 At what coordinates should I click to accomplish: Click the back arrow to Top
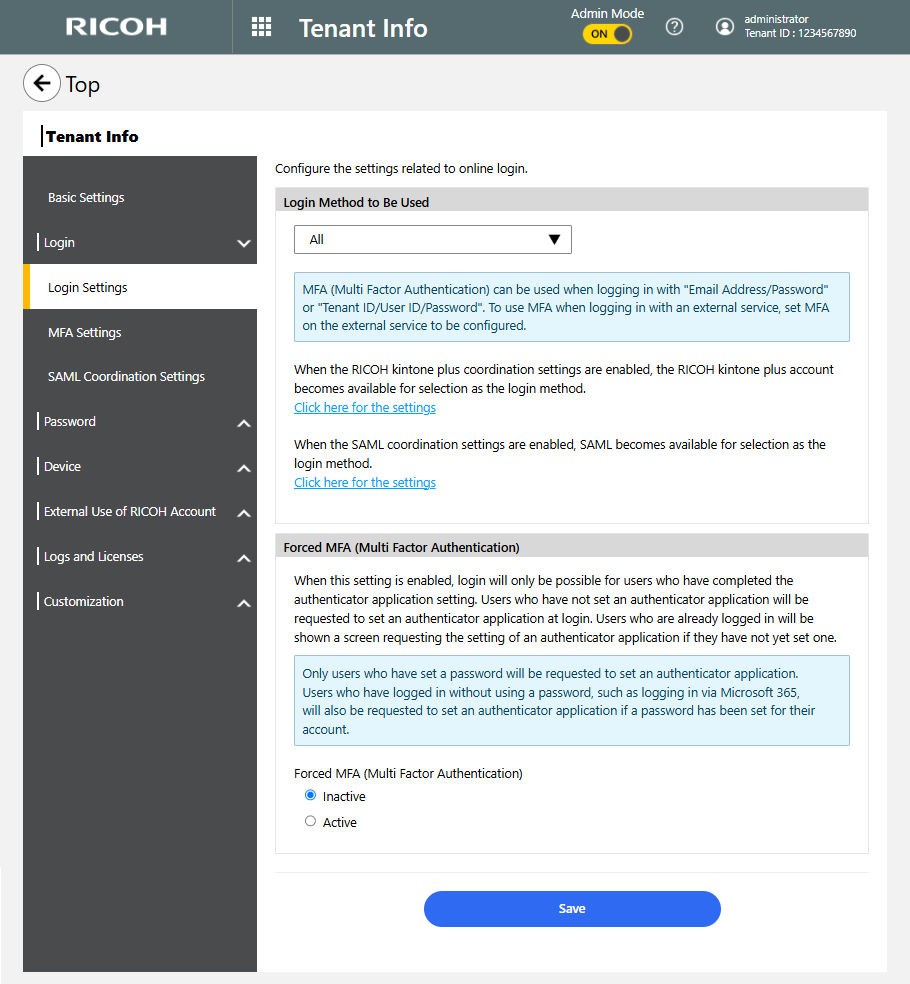click(41, 84)
